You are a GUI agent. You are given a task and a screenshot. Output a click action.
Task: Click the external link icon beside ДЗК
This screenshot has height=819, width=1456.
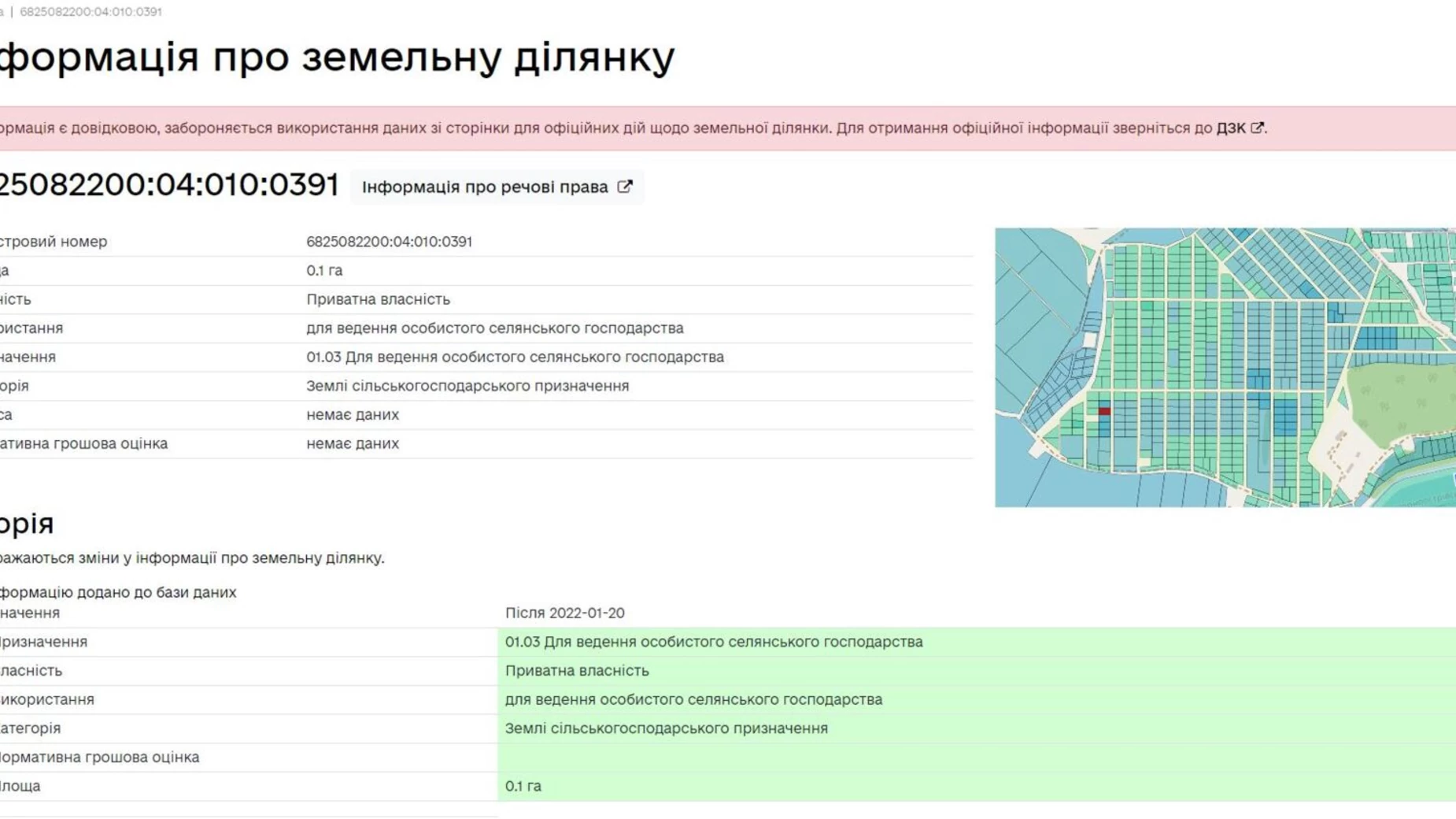[x=1257, y=128]
